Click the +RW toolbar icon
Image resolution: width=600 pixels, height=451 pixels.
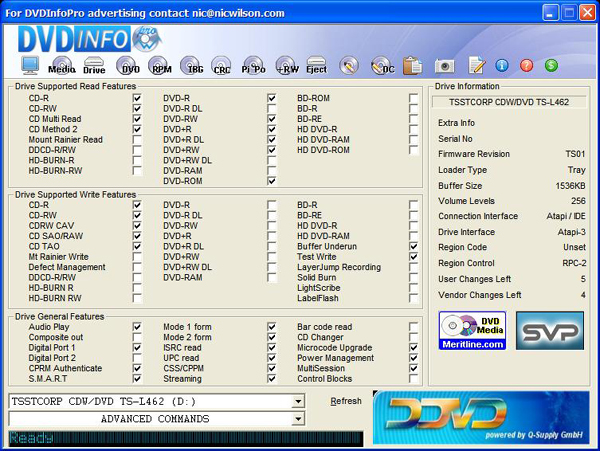[287, 65]
